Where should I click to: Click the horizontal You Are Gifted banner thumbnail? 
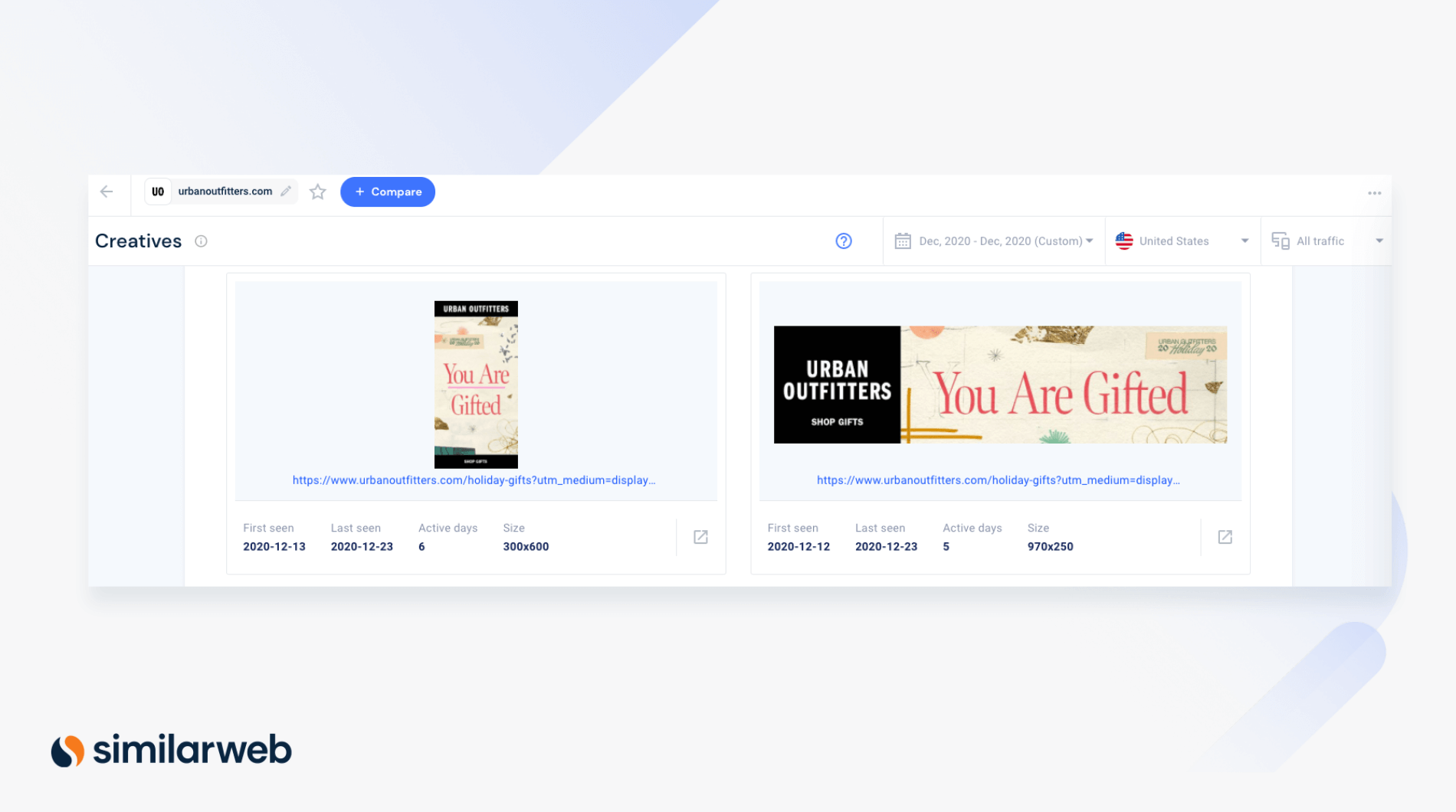(1000, 385)
